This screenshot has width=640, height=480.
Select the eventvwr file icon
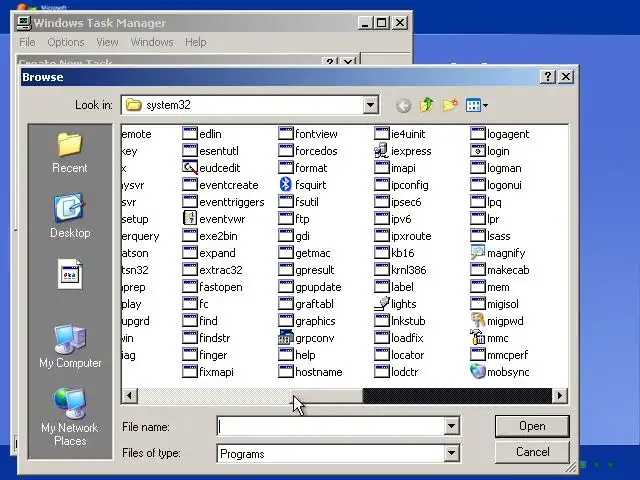coord(190,219)
